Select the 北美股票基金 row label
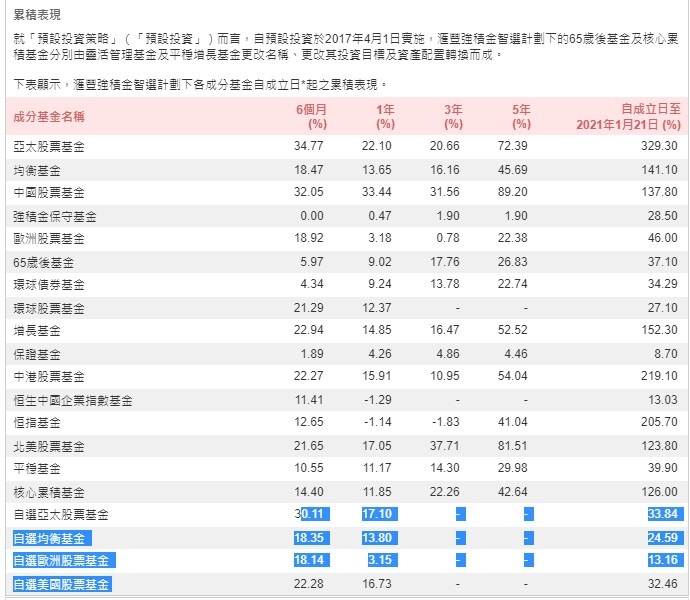 [x=49, y=447]
